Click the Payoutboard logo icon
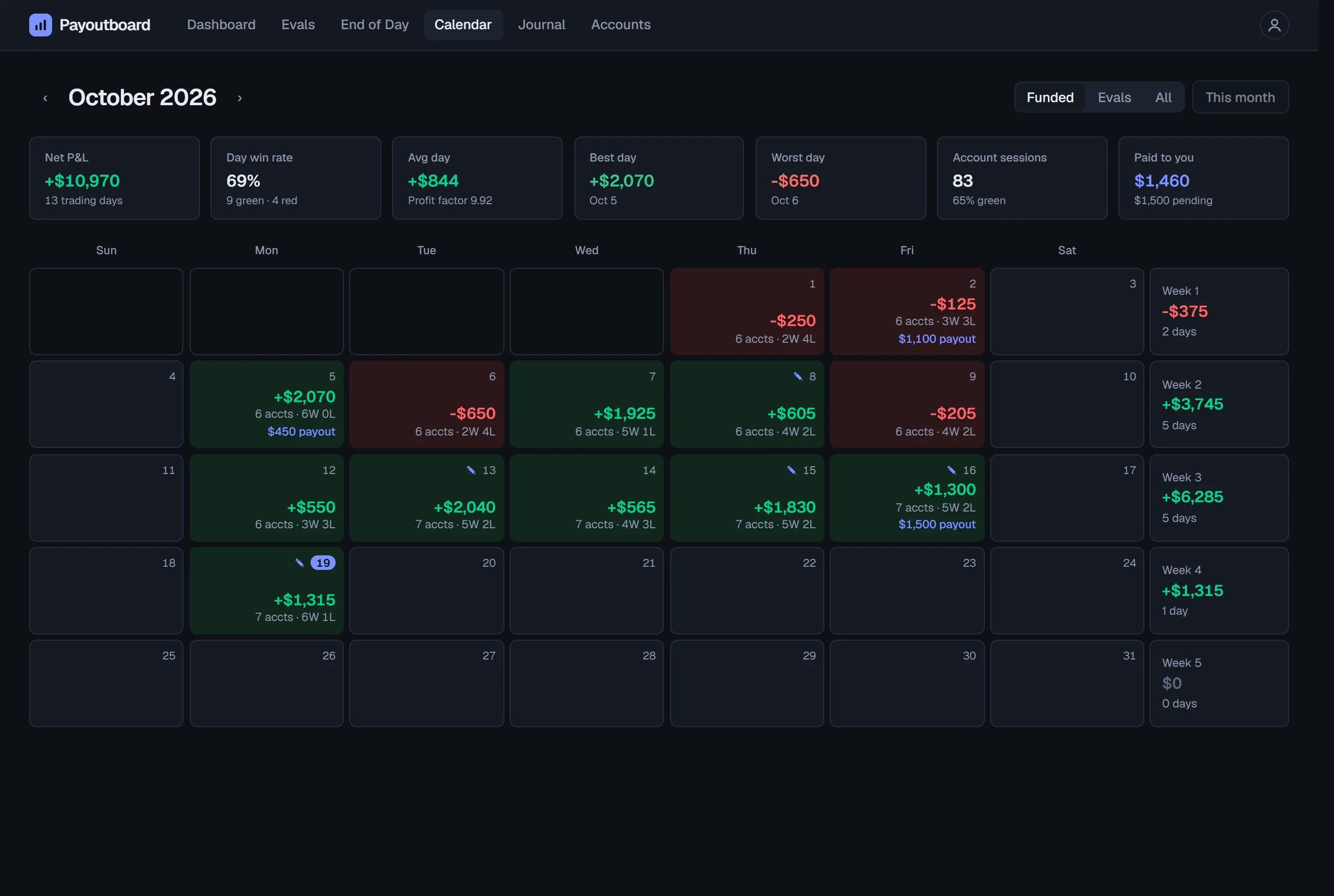This screenshot has height=896, width=1334. (x=40, y=25)
